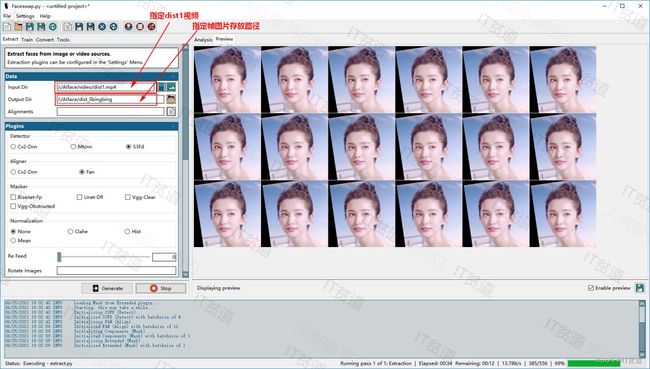Open the File menu

pyautogui.click(x=7, y=16)
